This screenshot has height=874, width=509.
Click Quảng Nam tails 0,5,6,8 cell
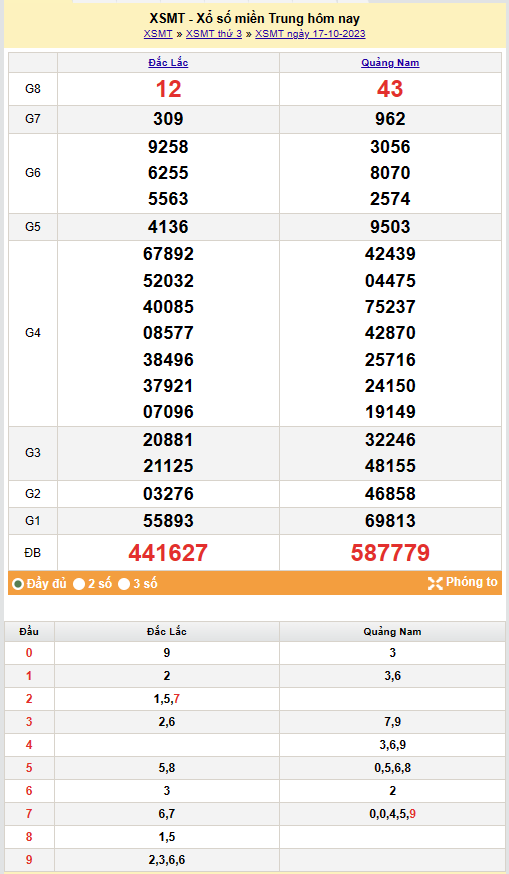tap(392, 768)
